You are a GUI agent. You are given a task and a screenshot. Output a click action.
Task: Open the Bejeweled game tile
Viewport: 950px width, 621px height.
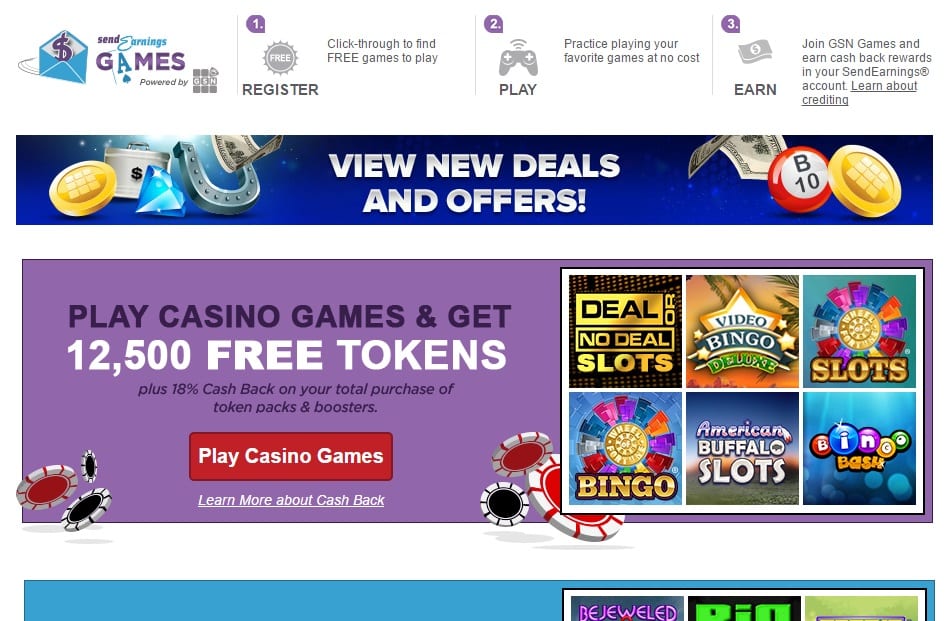[627, 608]
